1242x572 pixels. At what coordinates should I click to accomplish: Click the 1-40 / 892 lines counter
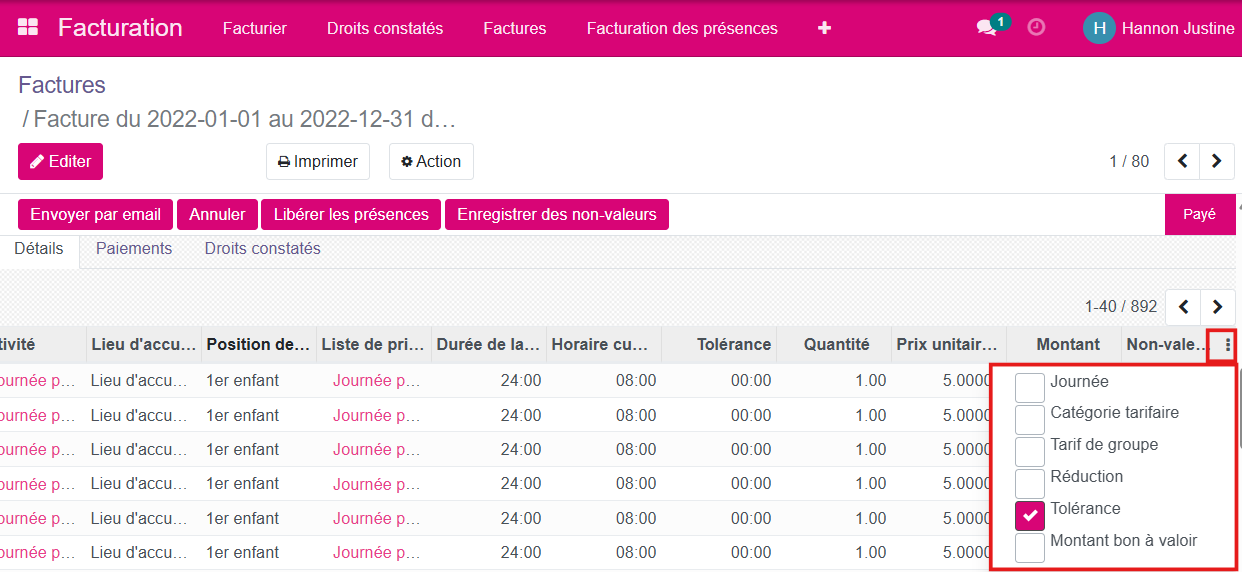[x=1121, y=306]
